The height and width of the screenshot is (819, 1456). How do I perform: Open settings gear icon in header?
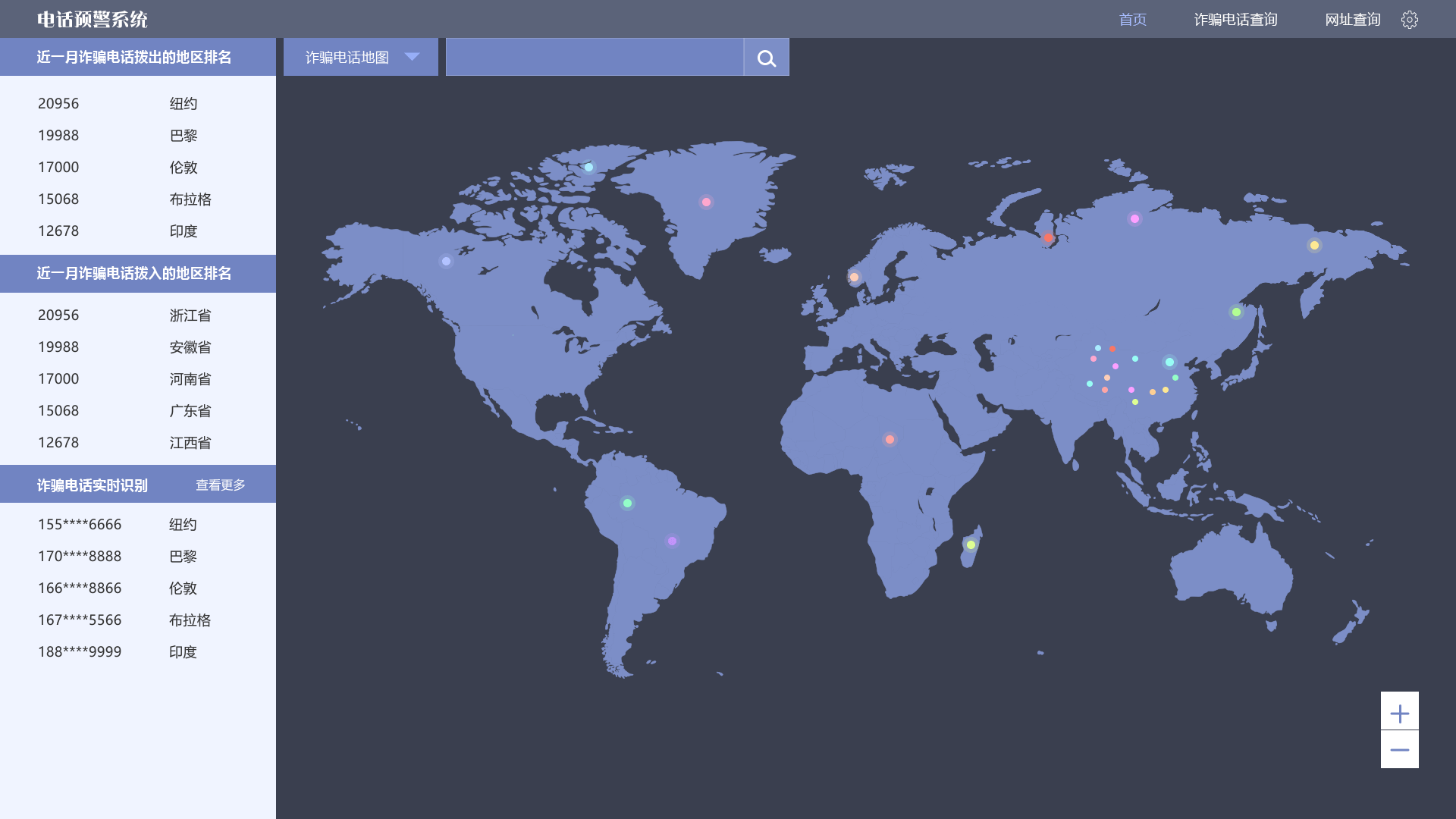pyautogui.click(x=1409, y=20)
